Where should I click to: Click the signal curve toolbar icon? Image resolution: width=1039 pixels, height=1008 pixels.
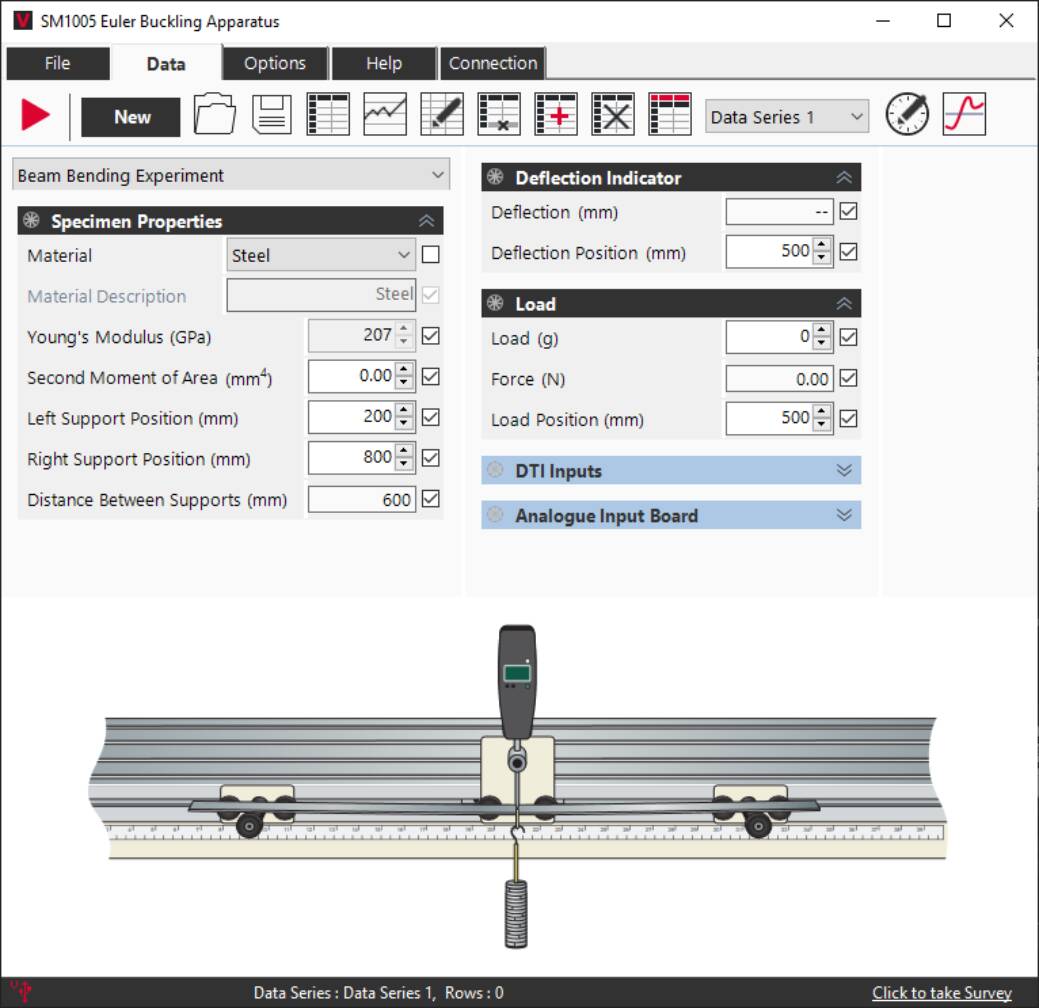click(963, 115)
